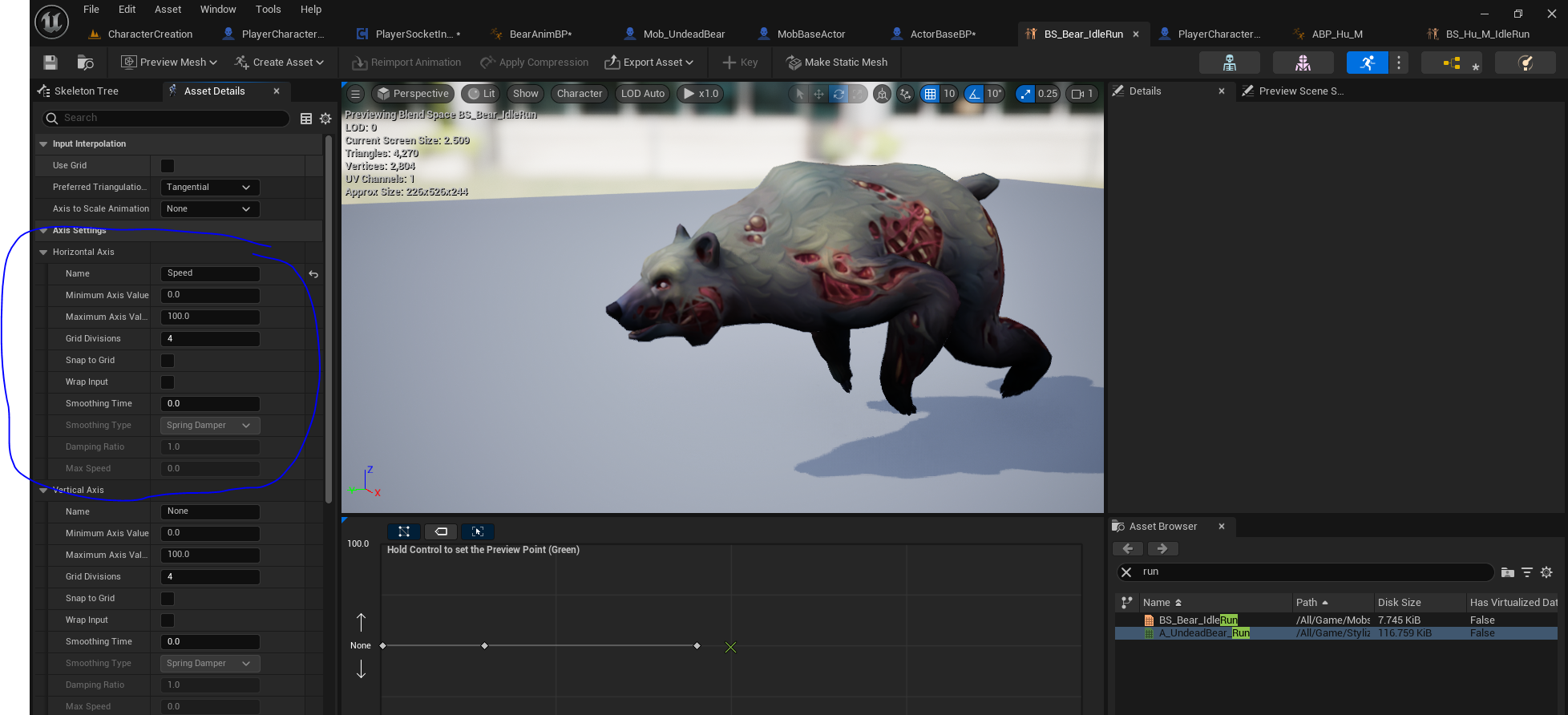Click Apply Compression button
This screenshot has width=1568, height=715.
pos(534,63)
